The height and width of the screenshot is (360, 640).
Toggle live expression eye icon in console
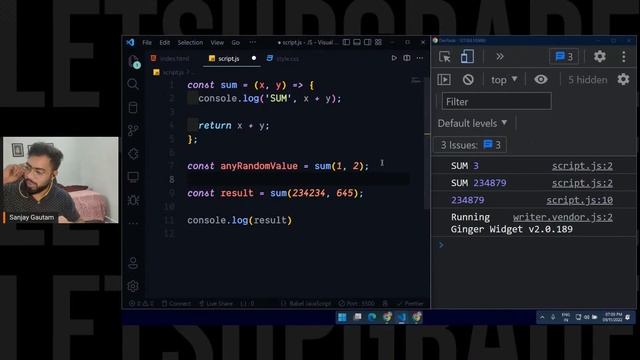(x=541, y=80)
